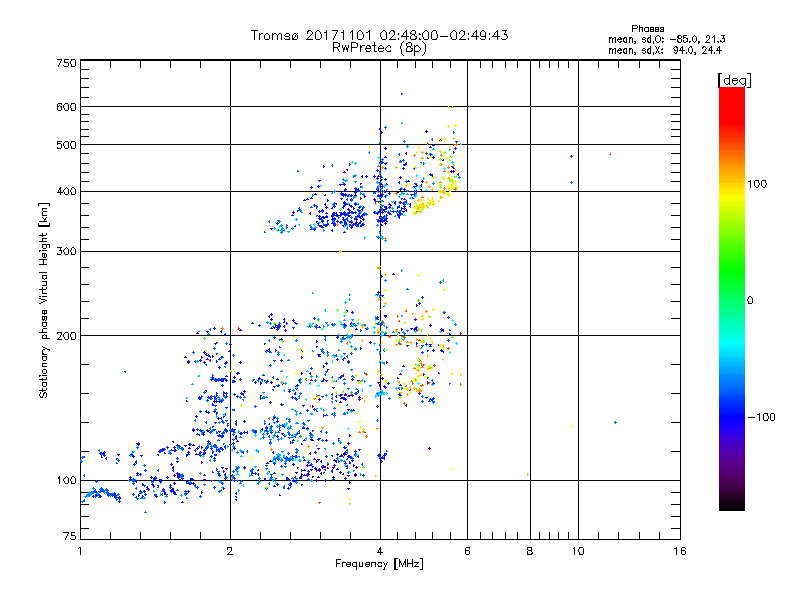This screenshot has height=600, width=800.
Task: Click the yellow-green echo cluster near 5 MHz, 380 km
Action: point(424,205)
